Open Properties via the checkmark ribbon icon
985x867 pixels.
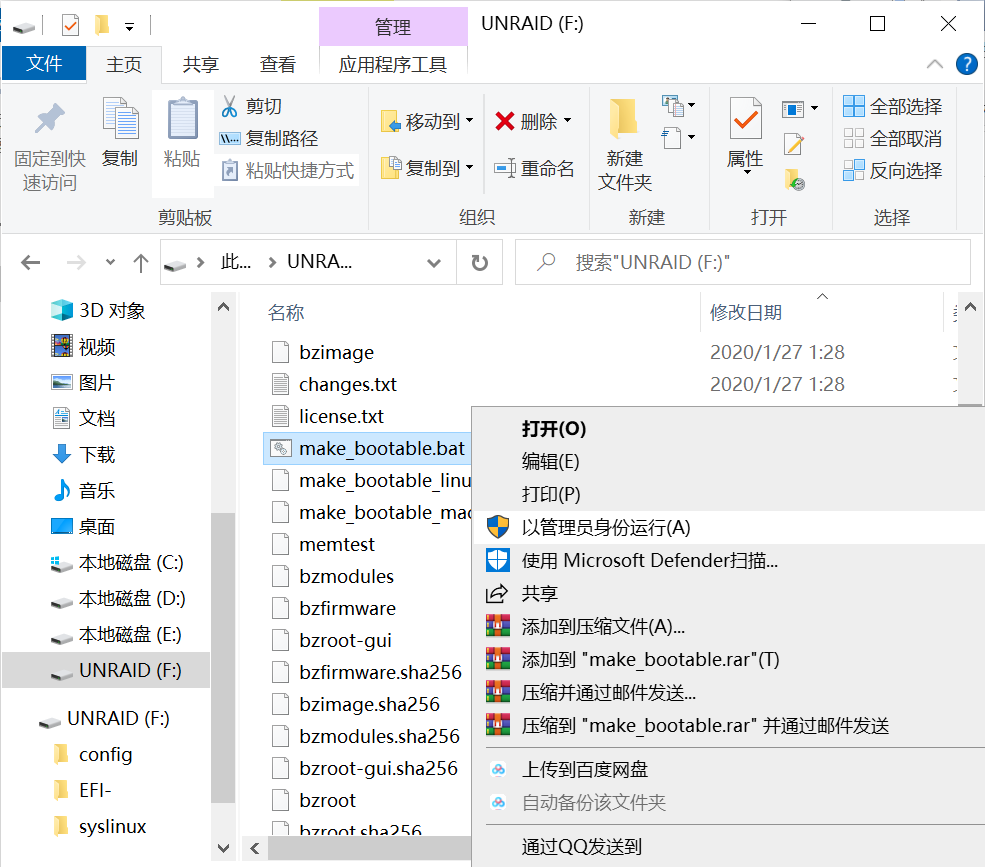(745, 120)
